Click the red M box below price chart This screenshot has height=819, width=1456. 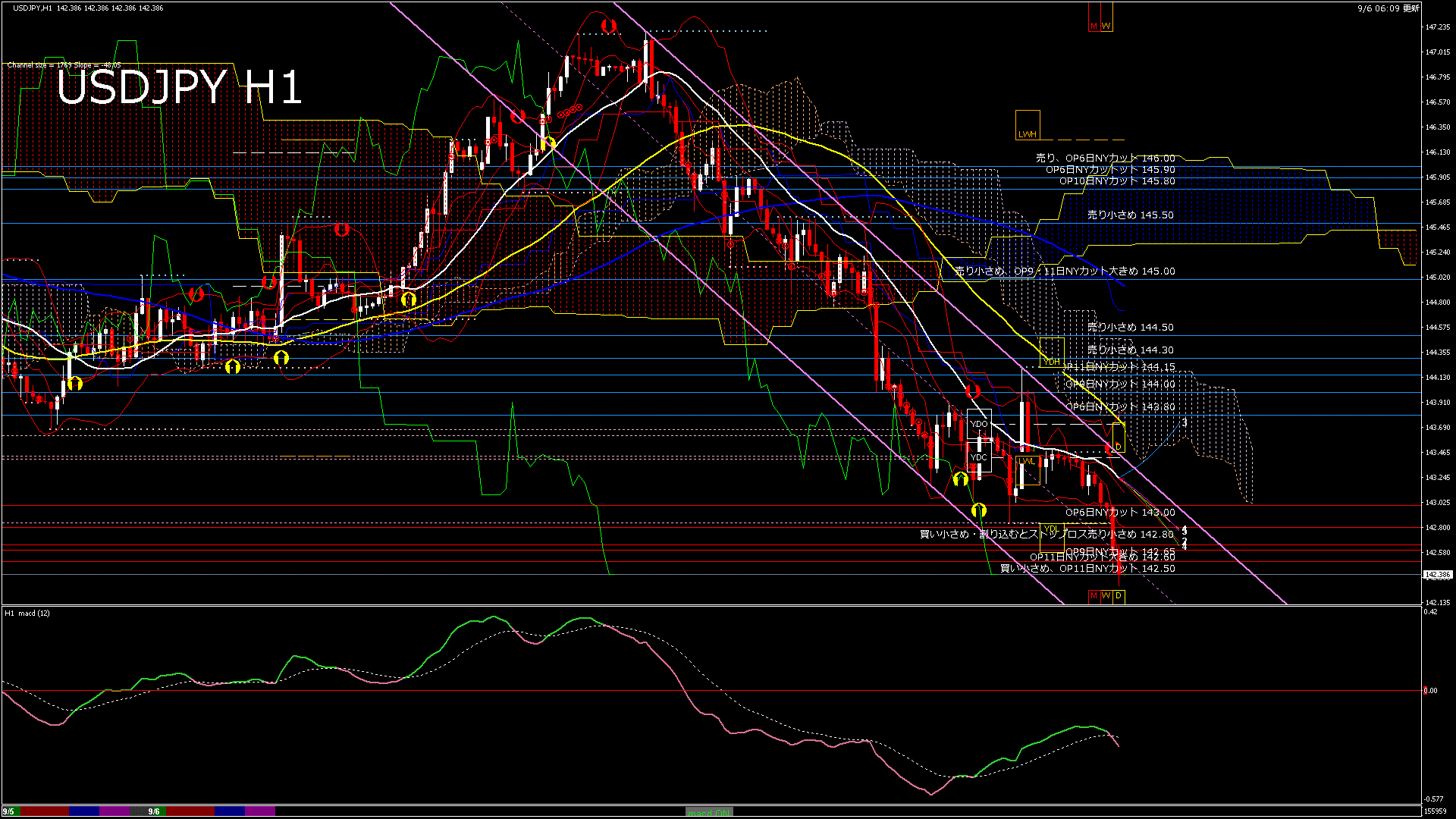(x=1094, y=596)
